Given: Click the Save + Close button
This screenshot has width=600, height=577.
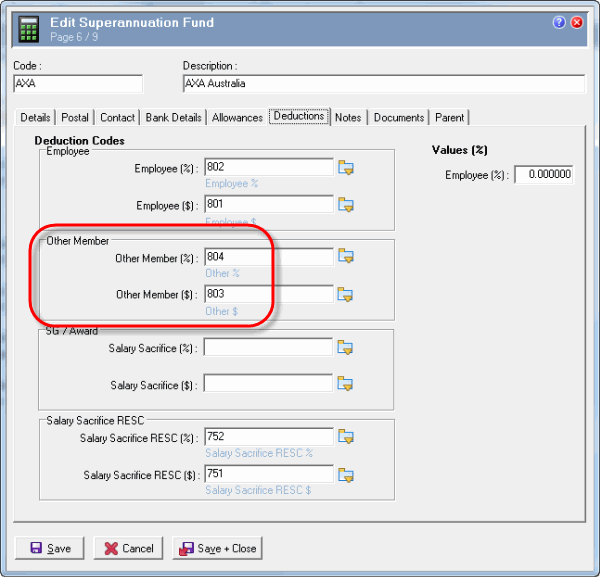Looking at the screenshot, I should point(217,548).
